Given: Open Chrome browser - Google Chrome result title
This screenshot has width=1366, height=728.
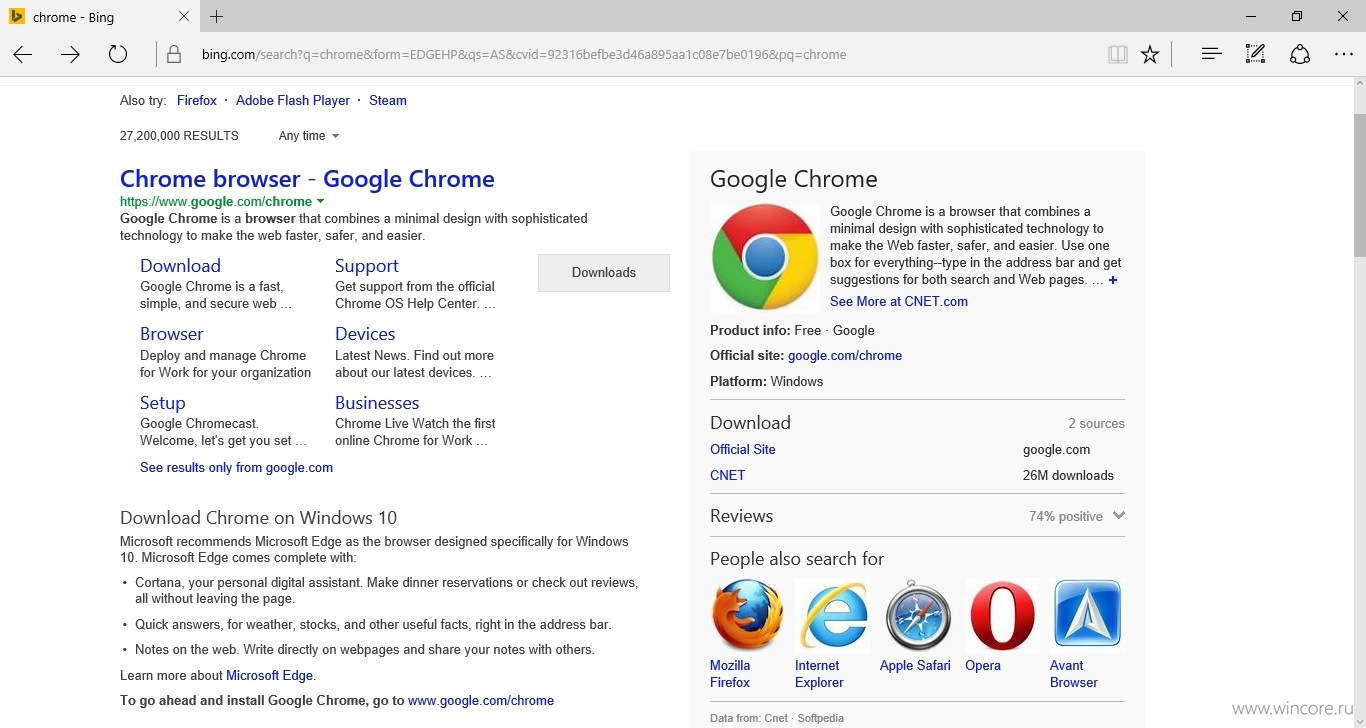Looking at the screenshot, I should click(307, 179).
